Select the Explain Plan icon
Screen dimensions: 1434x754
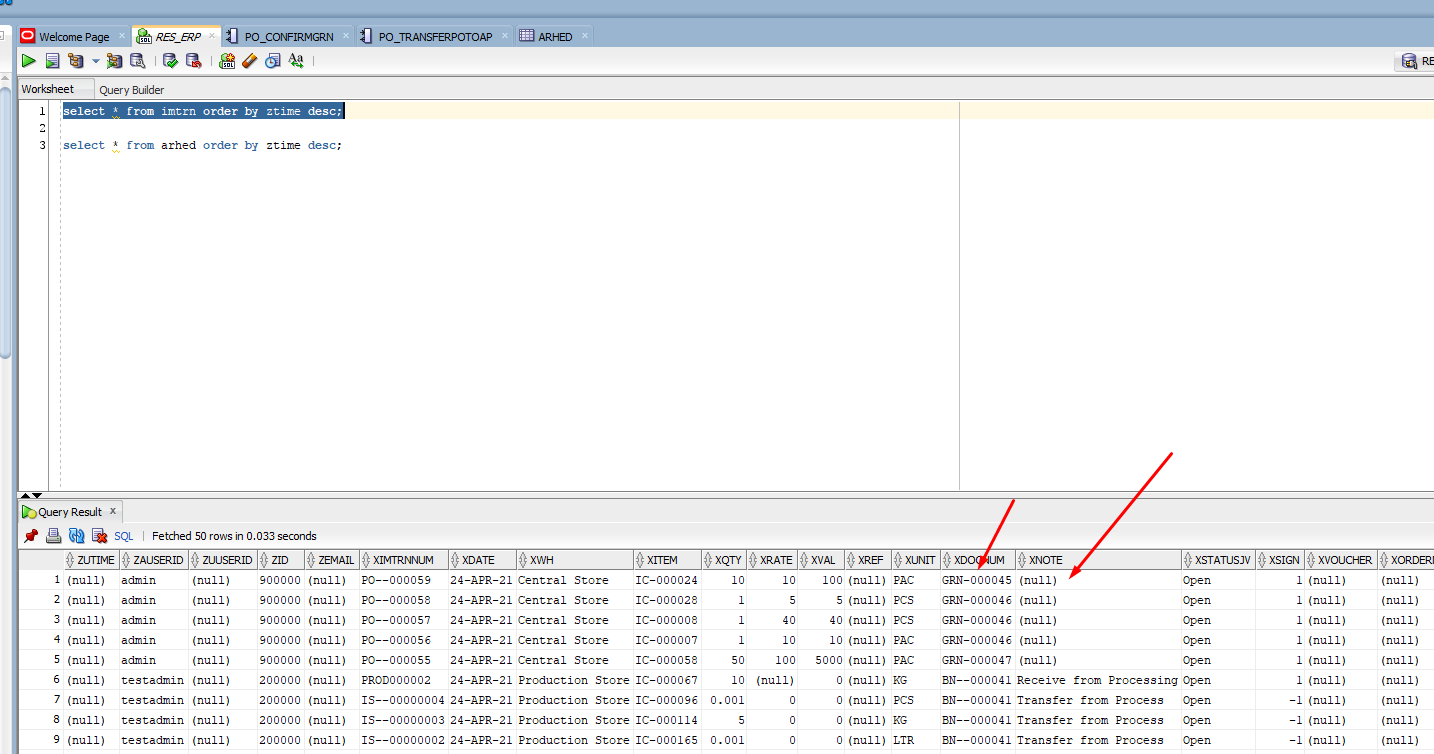click(x=74, y=60)
